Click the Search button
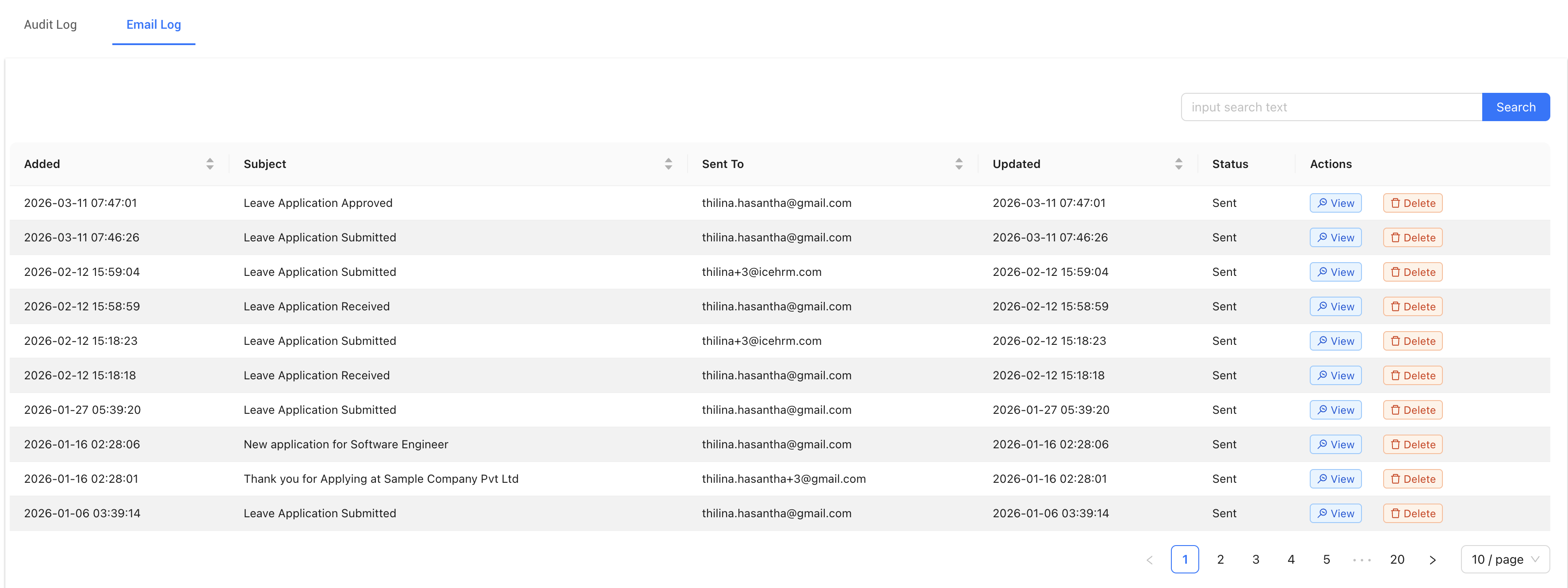This screenshot has height=588, width=1568. pos(1516,107)
